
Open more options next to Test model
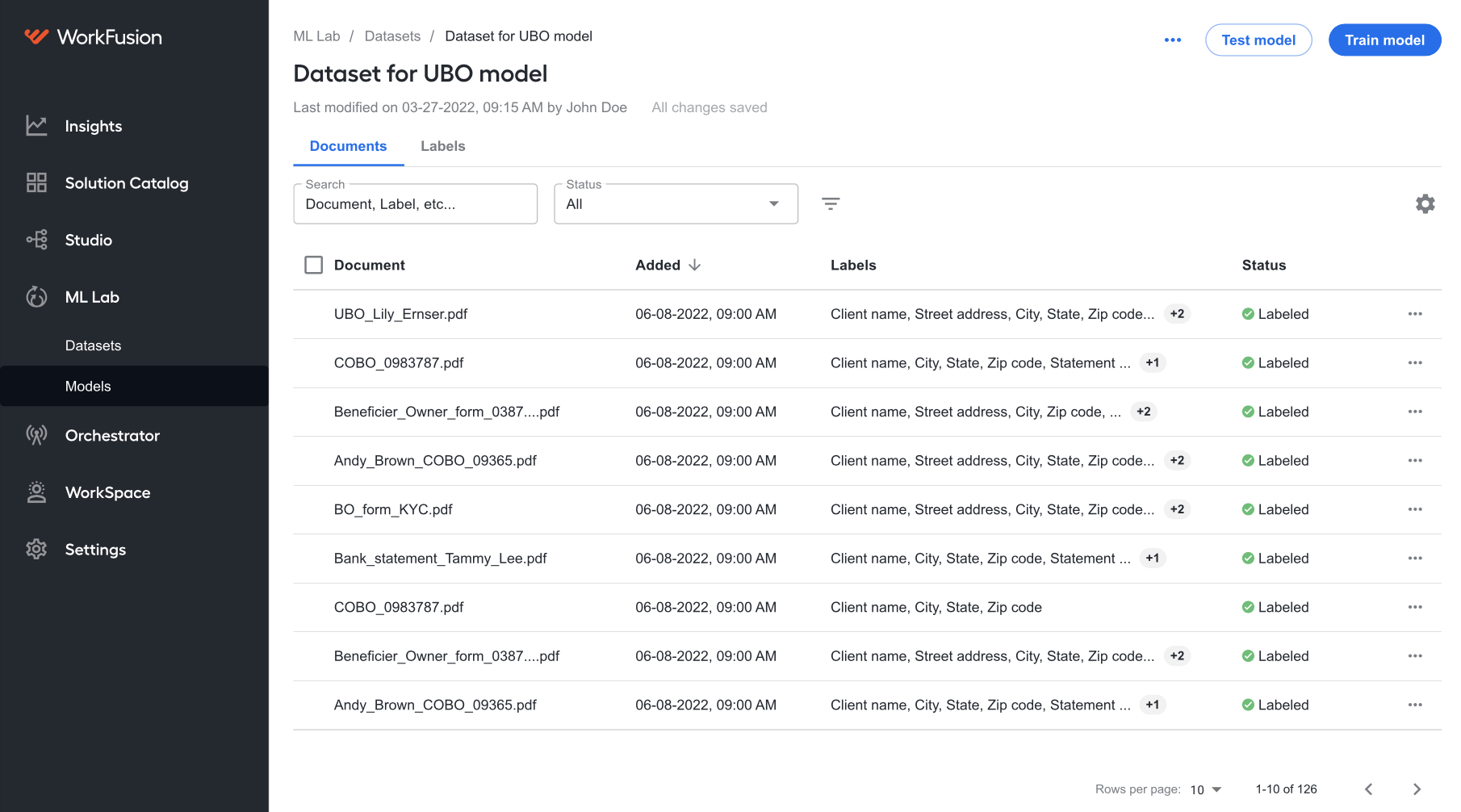pyautogui.click(x=1173, y=40)
